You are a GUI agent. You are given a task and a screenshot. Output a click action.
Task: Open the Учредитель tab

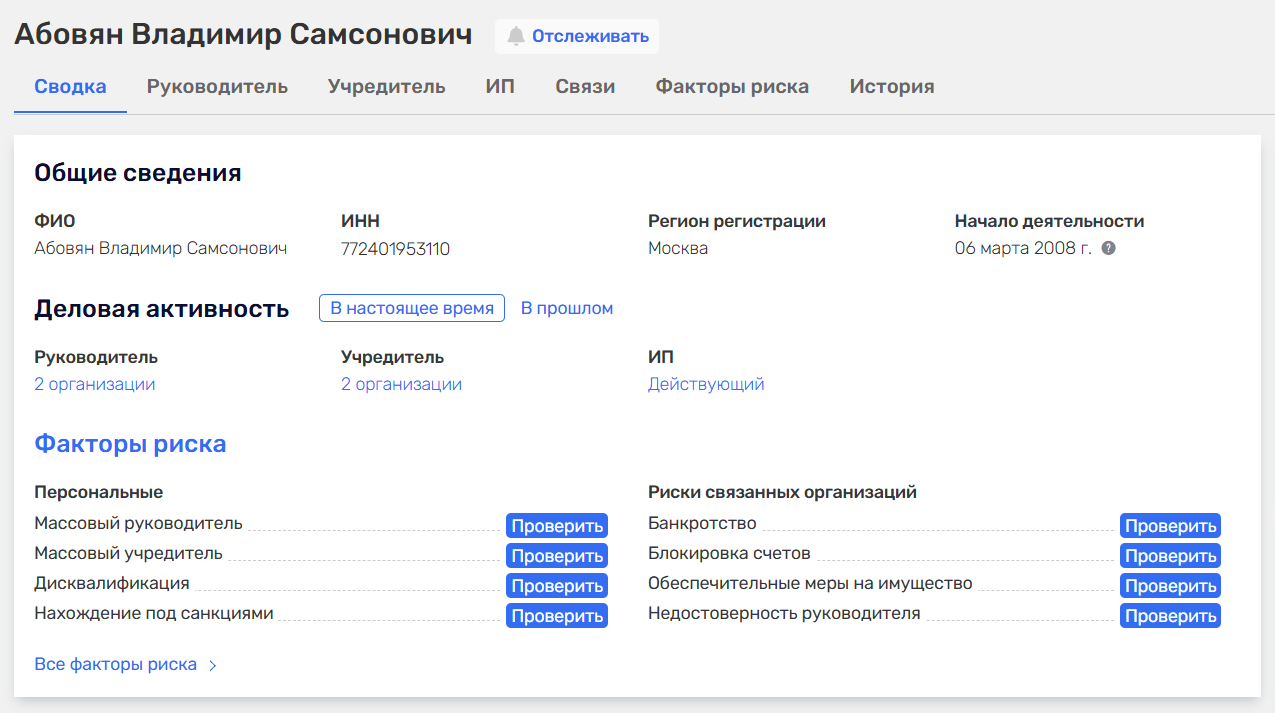tap(386, 86)
